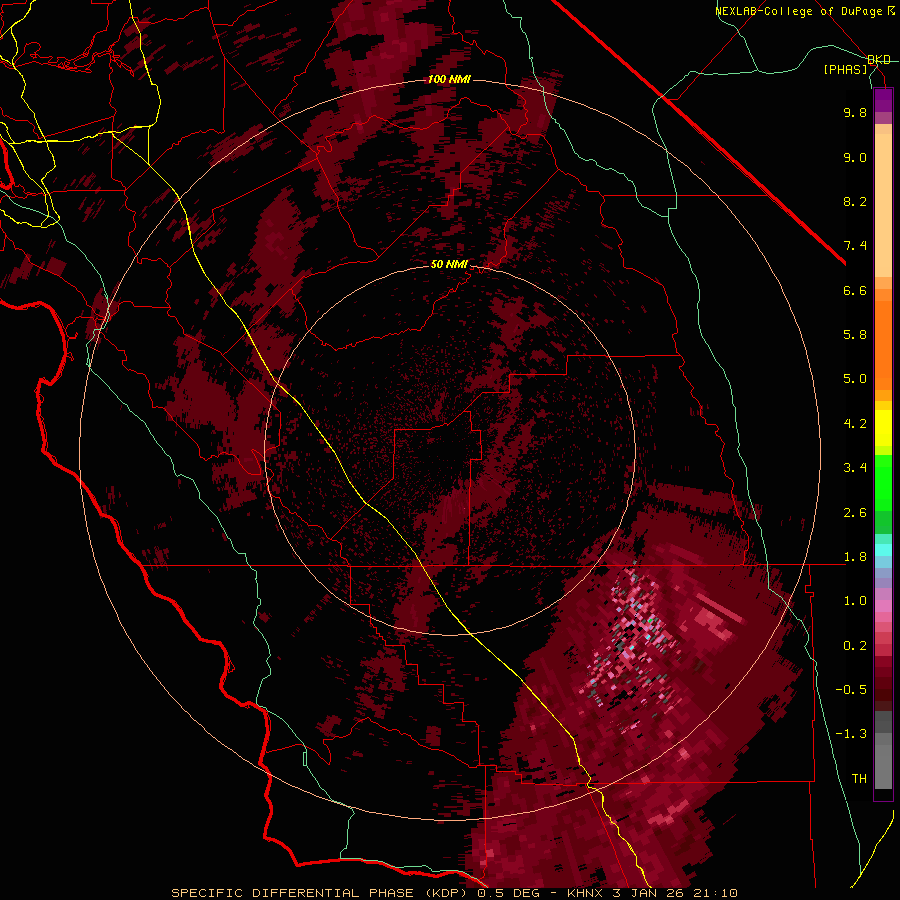Click the bright green segment of the color bar
The image size is (900, 900).
pos(883,483)
